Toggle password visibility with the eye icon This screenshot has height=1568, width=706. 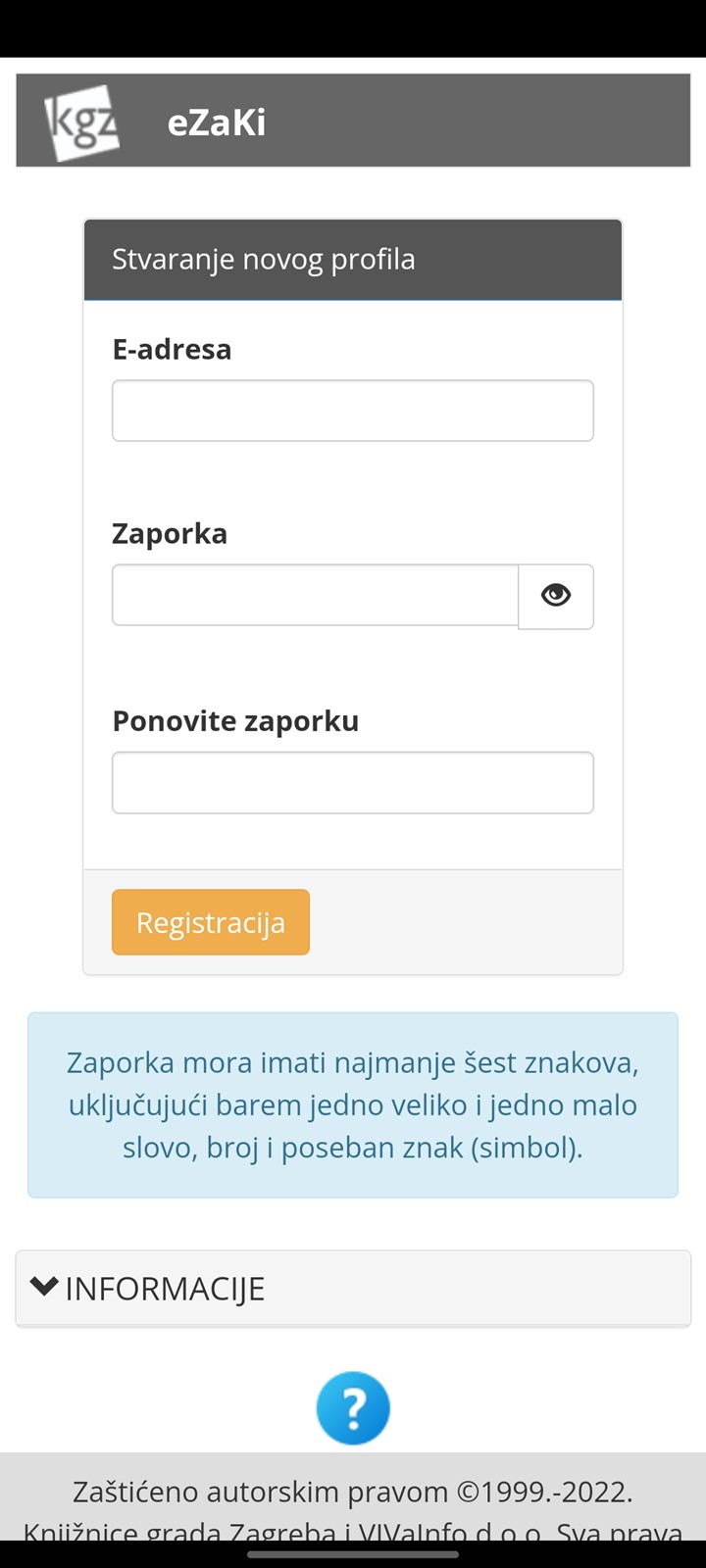pyautogui.click(x=556, y=596)
